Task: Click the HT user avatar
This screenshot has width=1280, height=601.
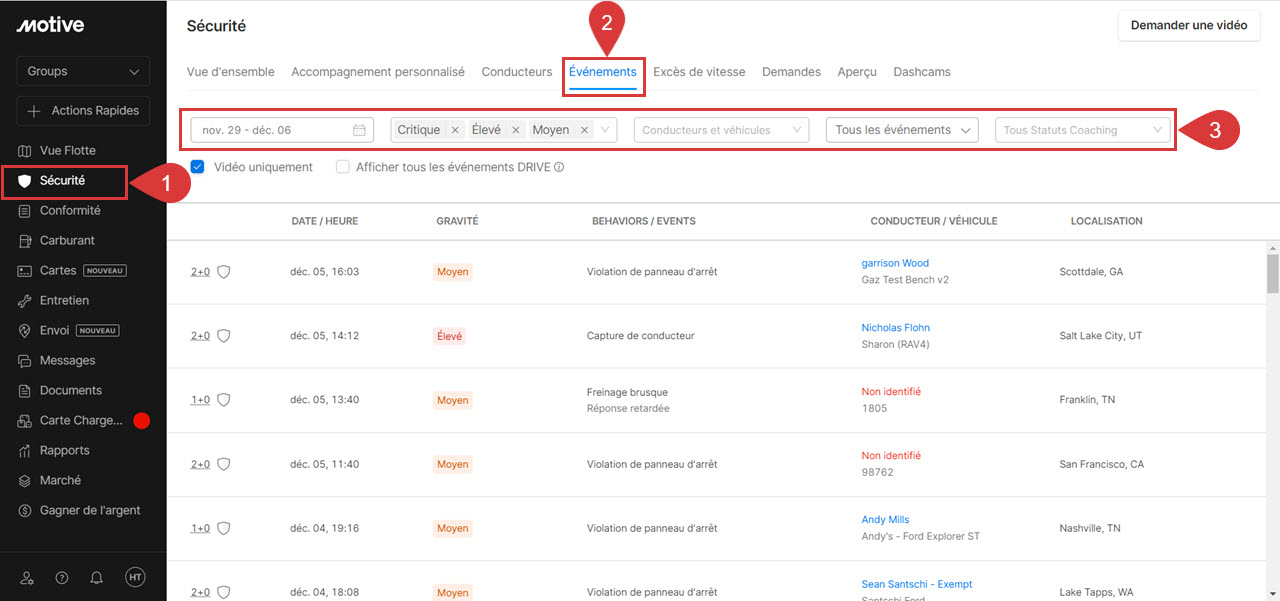Action: pyautogui.click(x=135, y=577)
